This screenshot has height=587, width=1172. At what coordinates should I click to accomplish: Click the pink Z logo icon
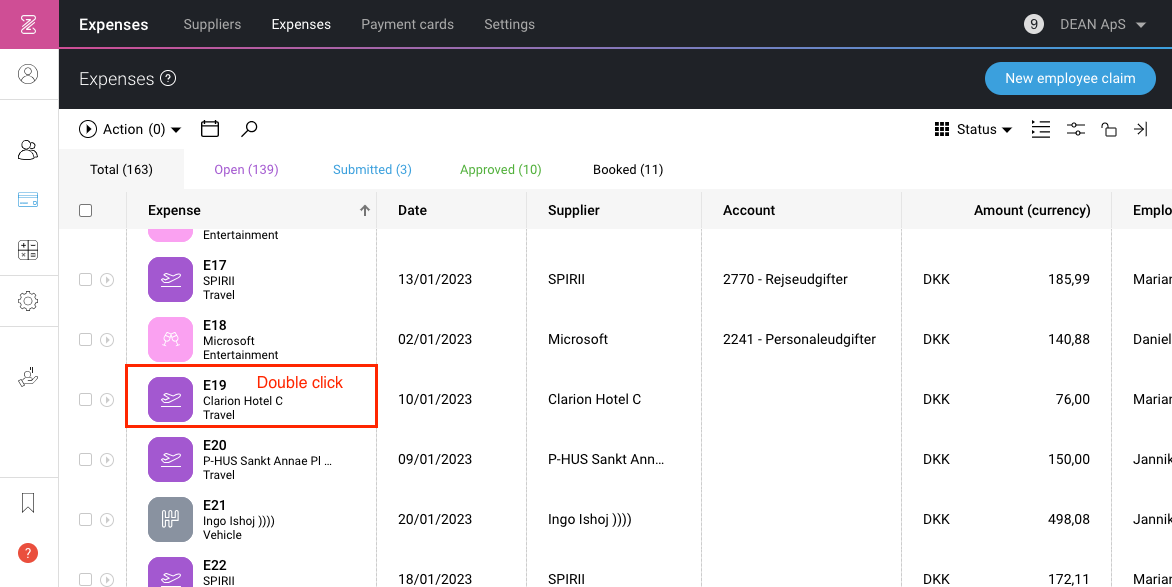coord(29,25)
